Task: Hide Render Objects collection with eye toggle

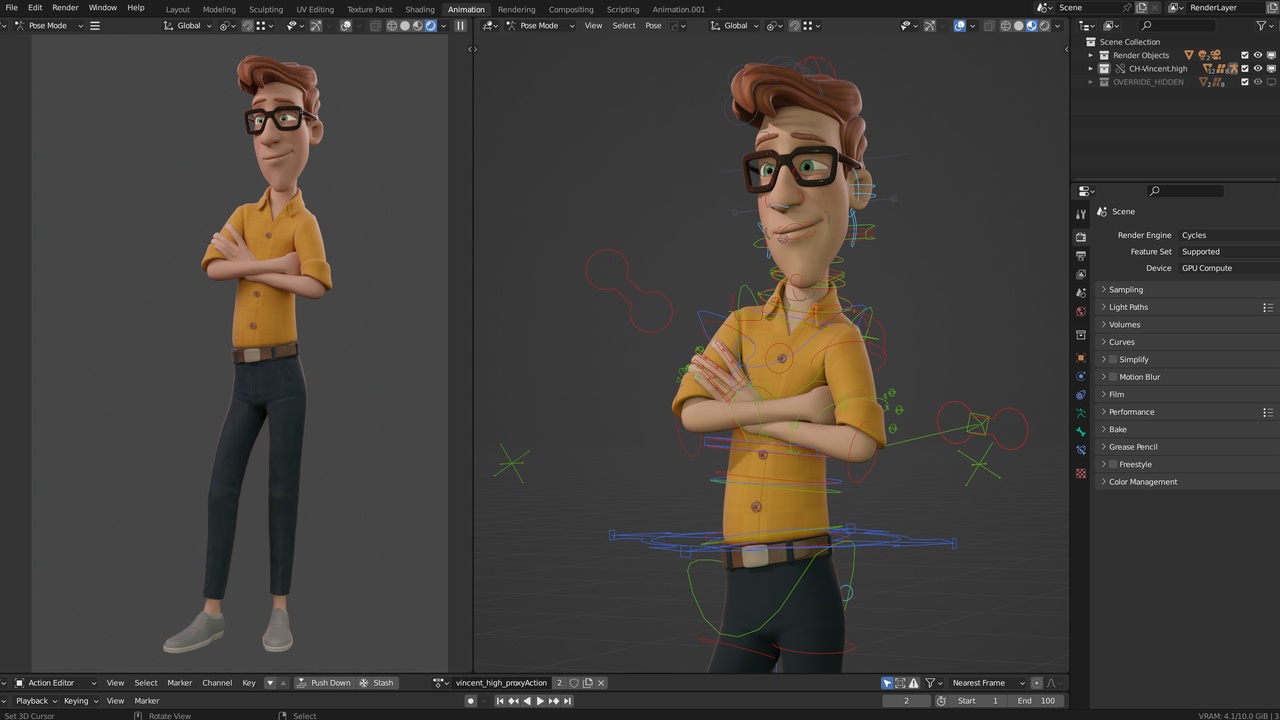Action: 1258,55
